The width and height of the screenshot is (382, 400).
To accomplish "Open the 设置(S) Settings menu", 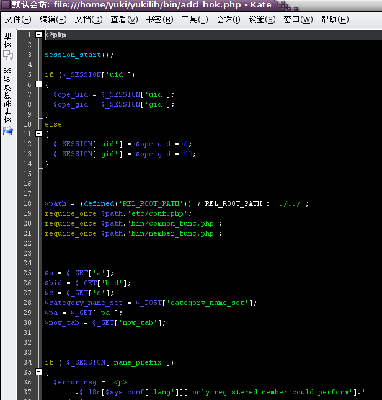I will [262, 20].
